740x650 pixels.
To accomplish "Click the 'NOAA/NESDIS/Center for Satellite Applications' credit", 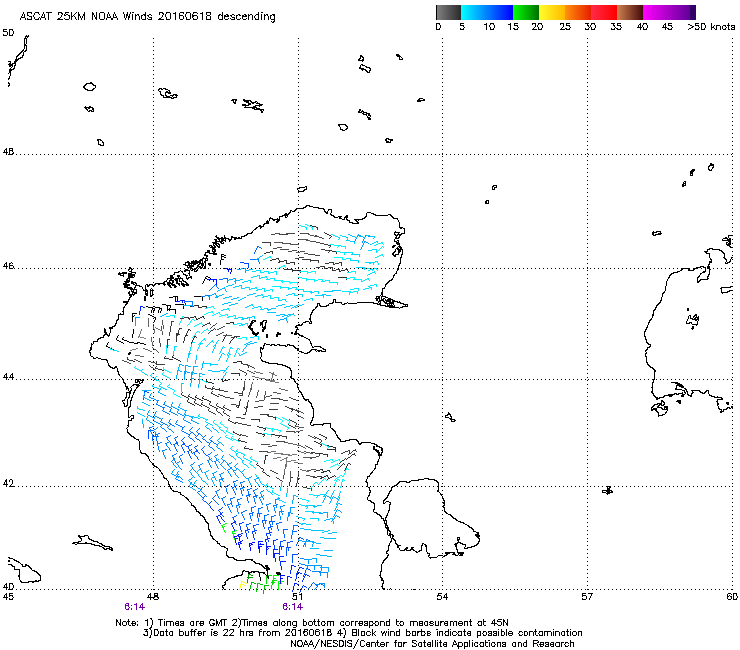I will tap(432, 643).
